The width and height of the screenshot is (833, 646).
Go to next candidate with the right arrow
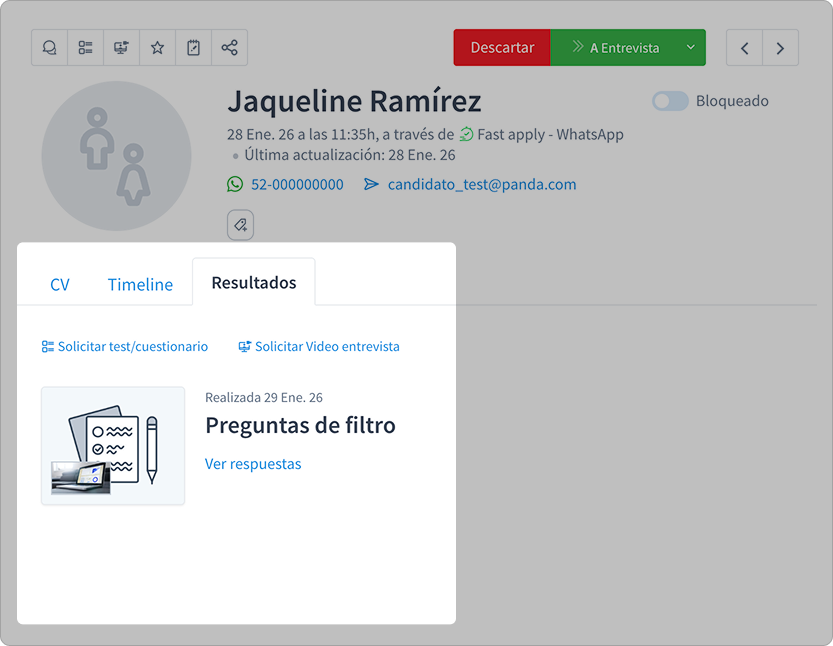click(781, 47)
